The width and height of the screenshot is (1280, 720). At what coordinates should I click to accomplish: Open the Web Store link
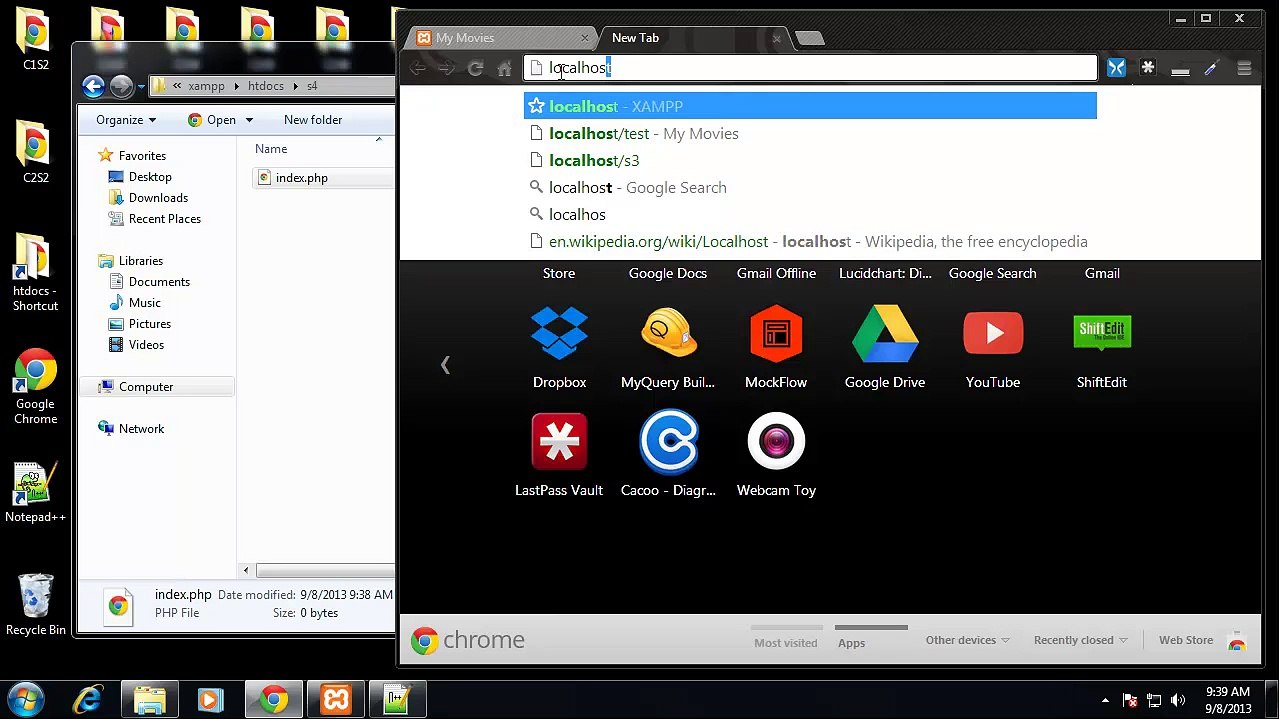[x=1186, y=640]
